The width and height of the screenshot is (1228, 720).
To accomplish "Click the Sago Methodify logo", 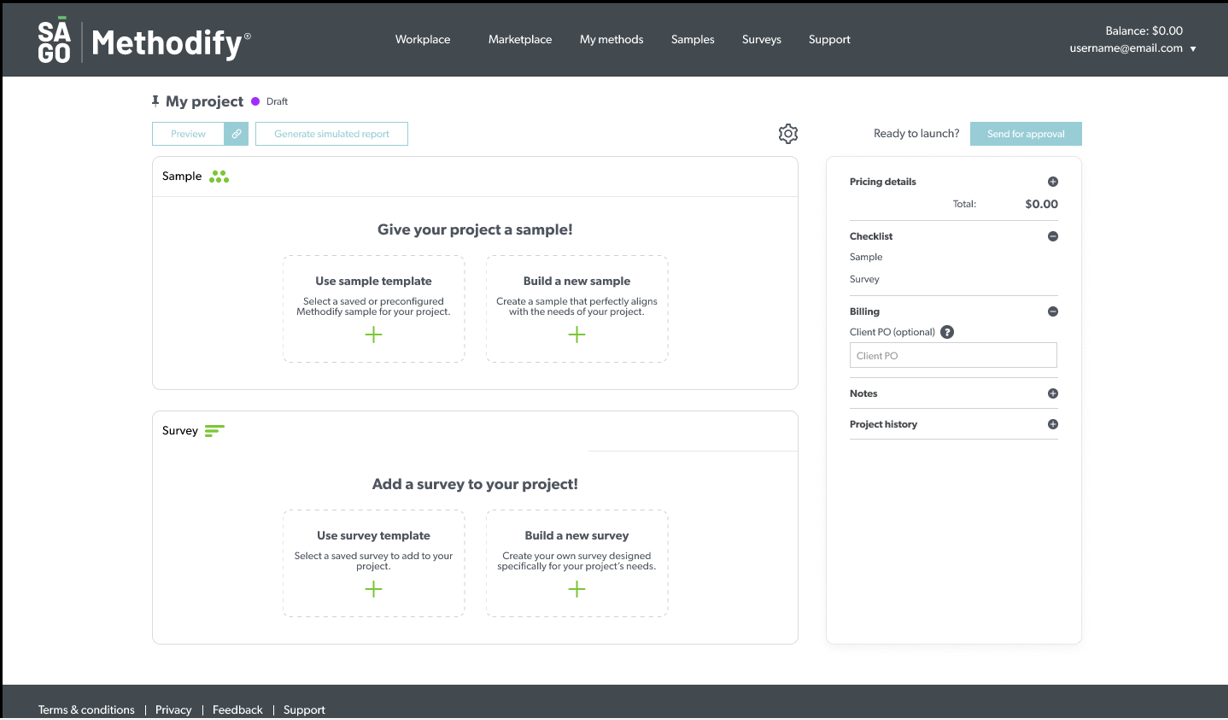I will 144,41.
